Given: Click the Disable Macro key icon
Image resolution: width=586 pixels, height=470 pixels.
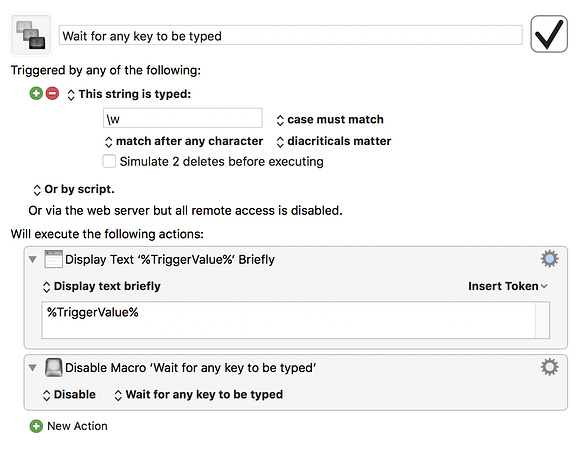Looking at the screenshot, I should point(53,368).
